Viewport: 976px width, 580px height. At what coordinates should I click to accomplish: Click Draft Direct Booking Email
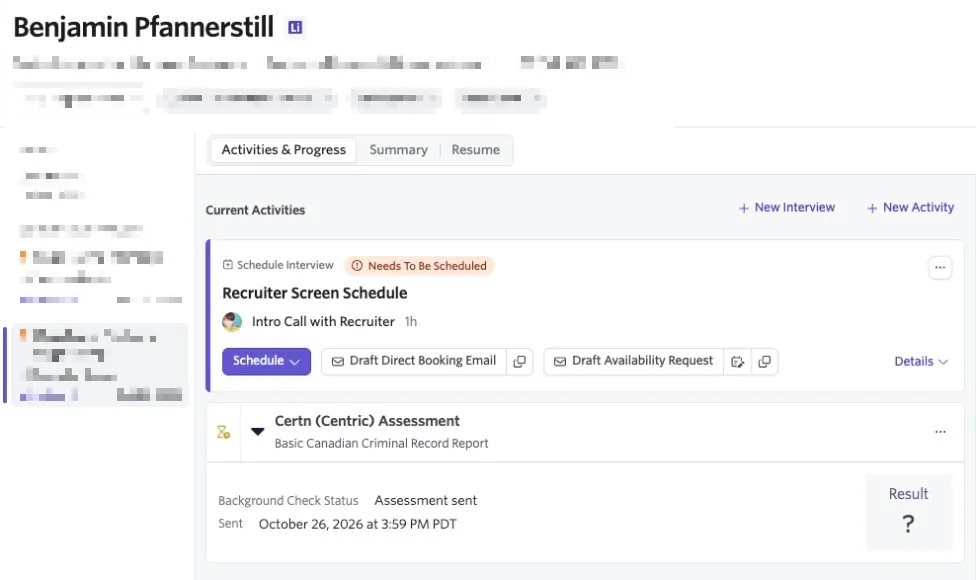point(414,361)
